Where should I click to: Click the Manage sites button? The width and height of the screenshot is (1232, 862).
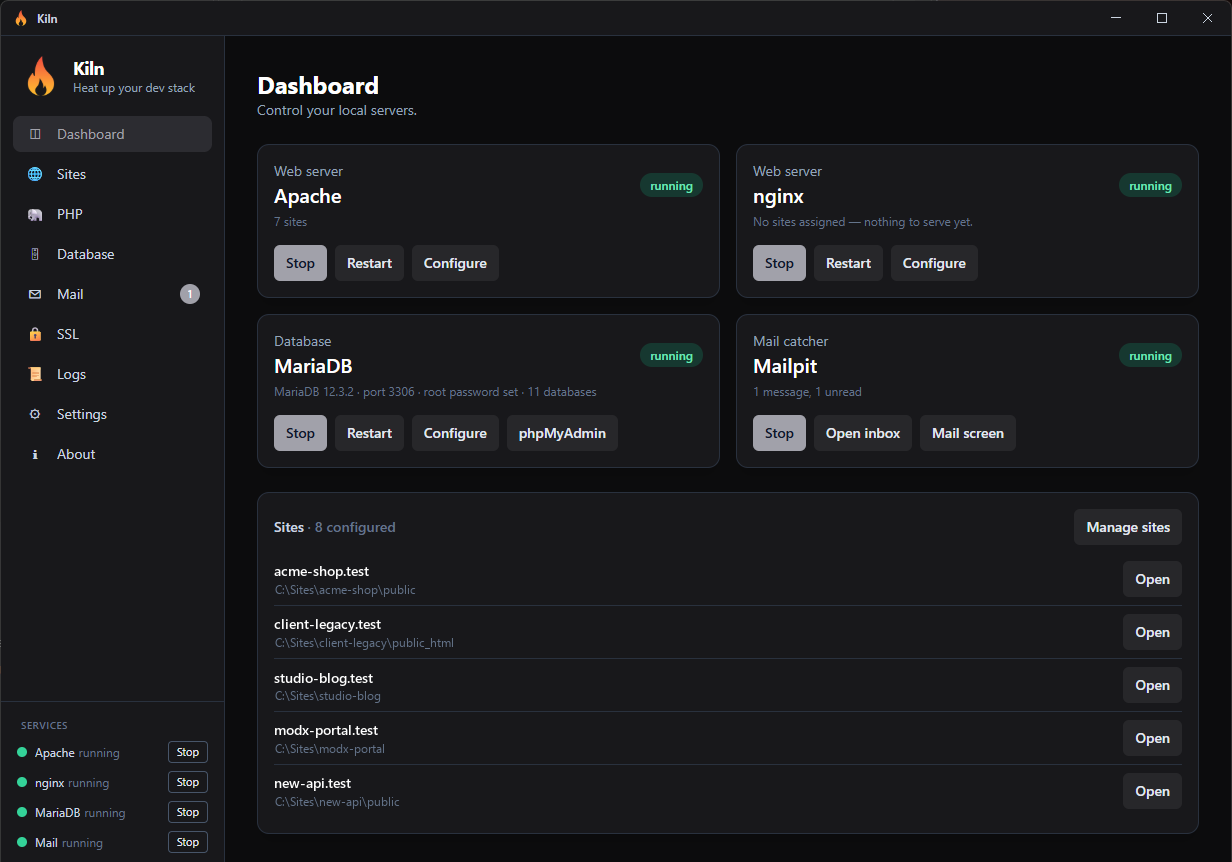(1128, 527)
